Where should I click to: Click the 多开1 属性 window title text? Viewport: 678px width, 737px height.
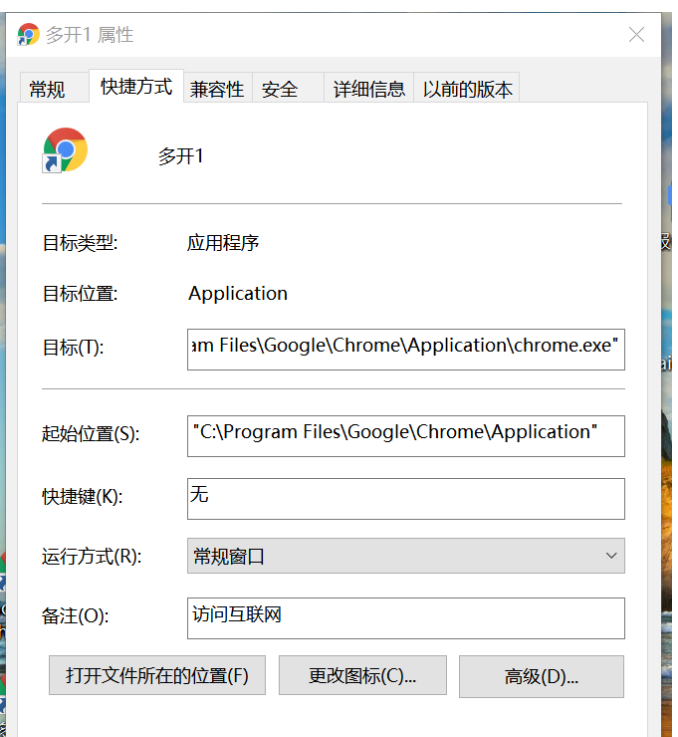90,35
